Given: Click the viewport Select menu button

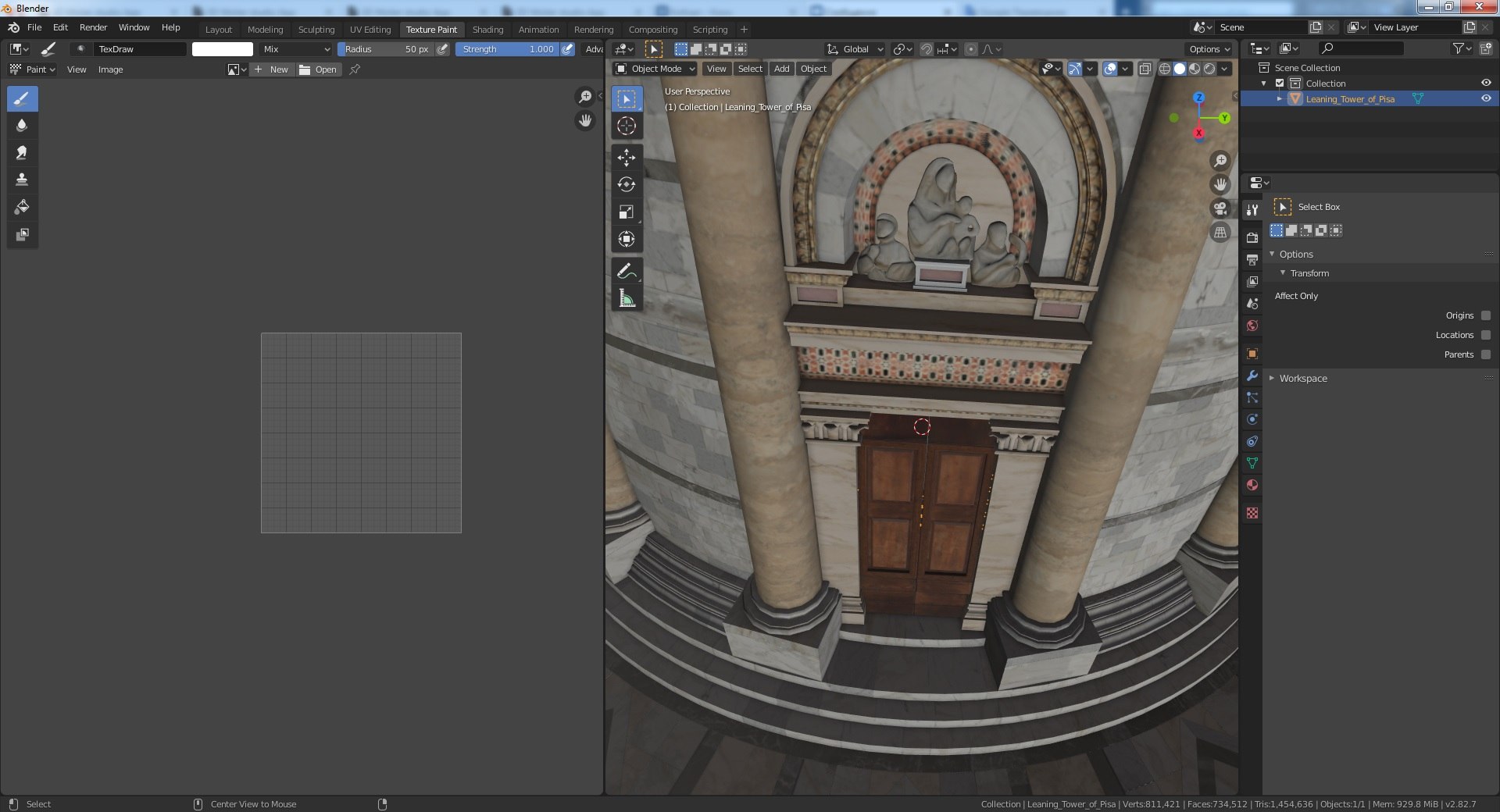Looking at the screenshot, I should [750, 69].
